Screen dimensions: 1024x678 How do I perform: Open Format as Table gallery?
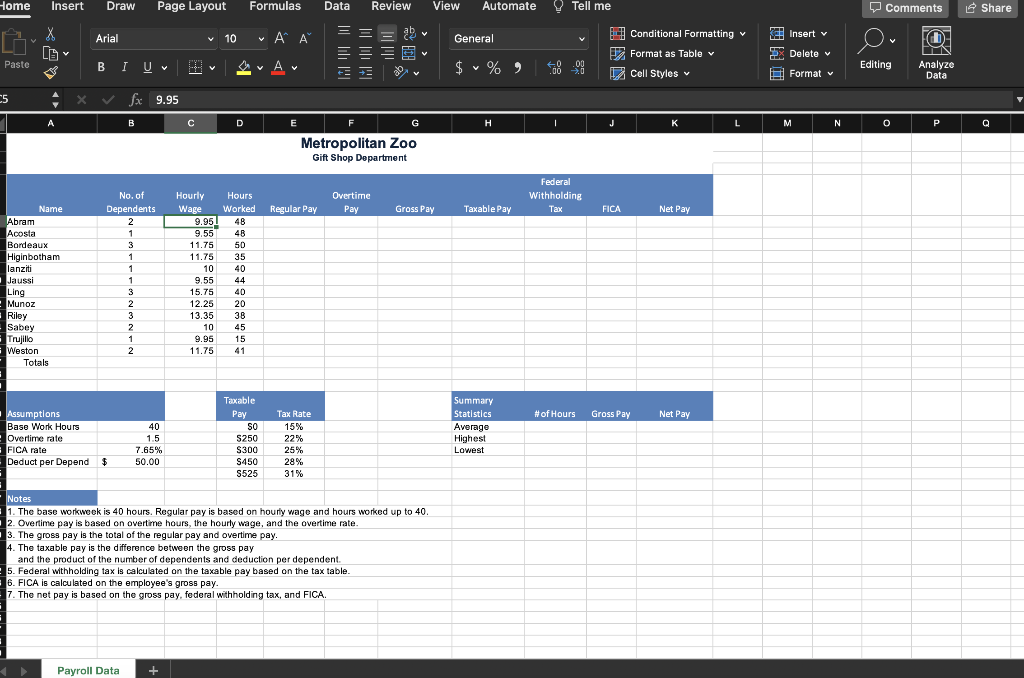tap(662, 54)
